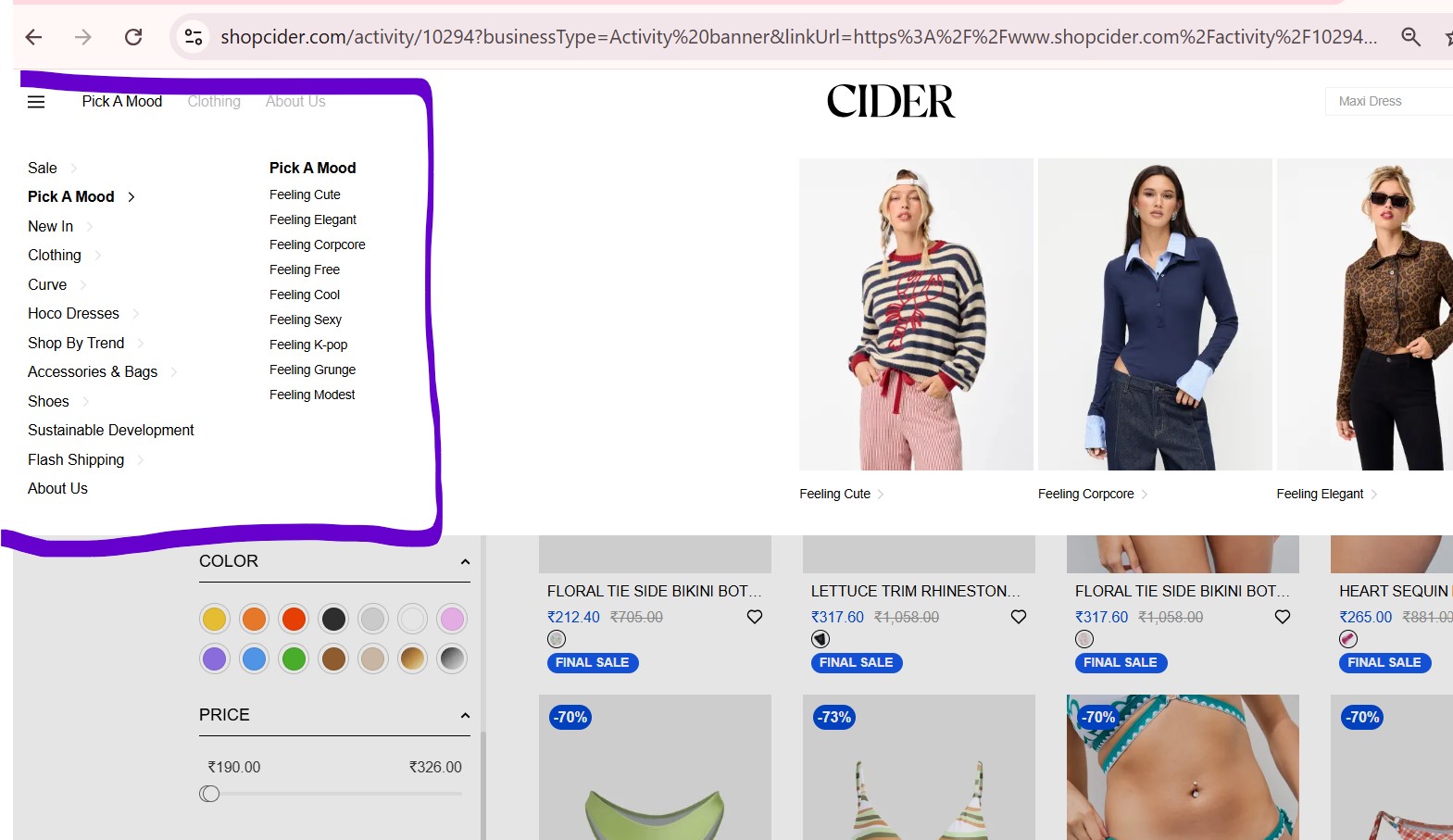1453x840 pixels.
Task: Choose Feeling Modest submenu link
Action: [x=312, y=395]
